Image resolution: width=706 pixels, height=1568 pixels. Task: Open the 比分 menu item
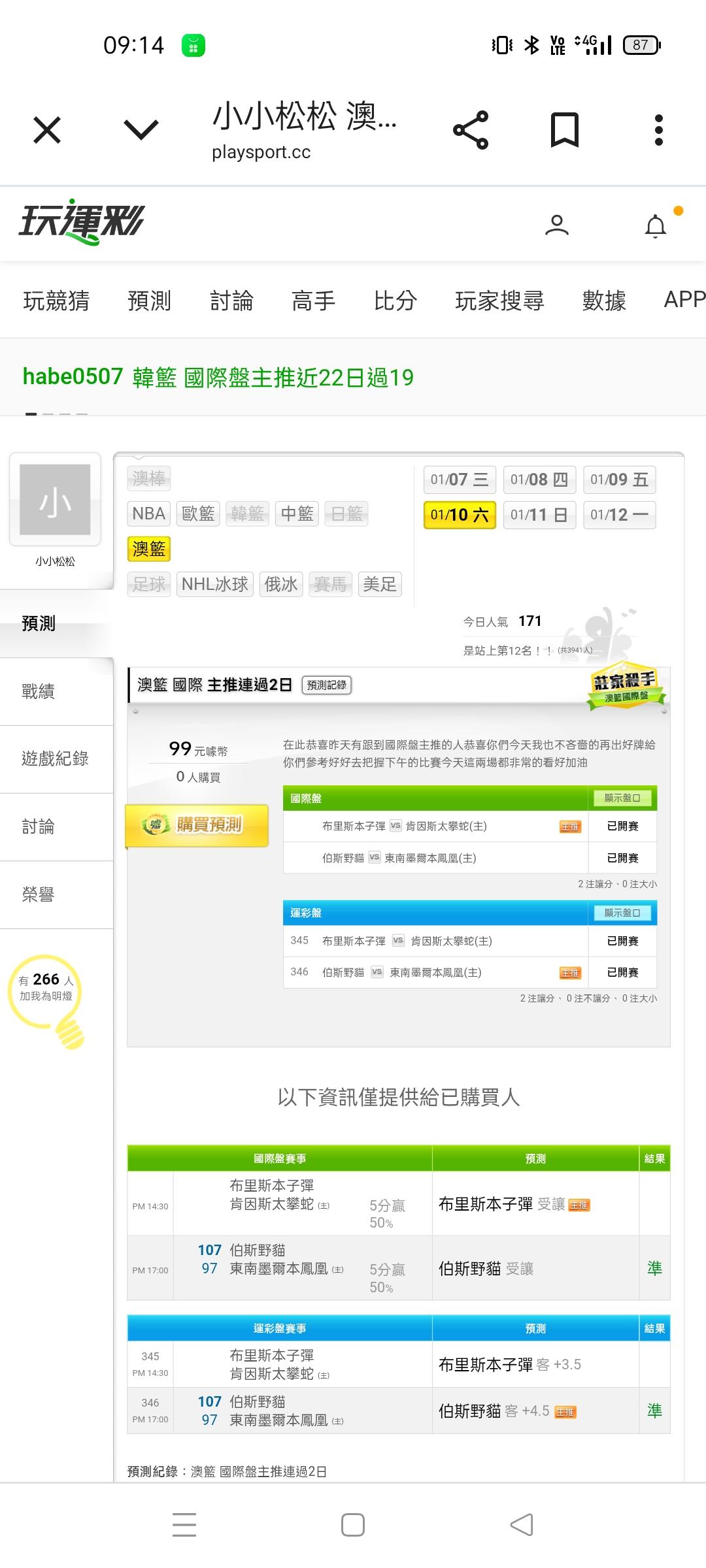pos(395,301)
